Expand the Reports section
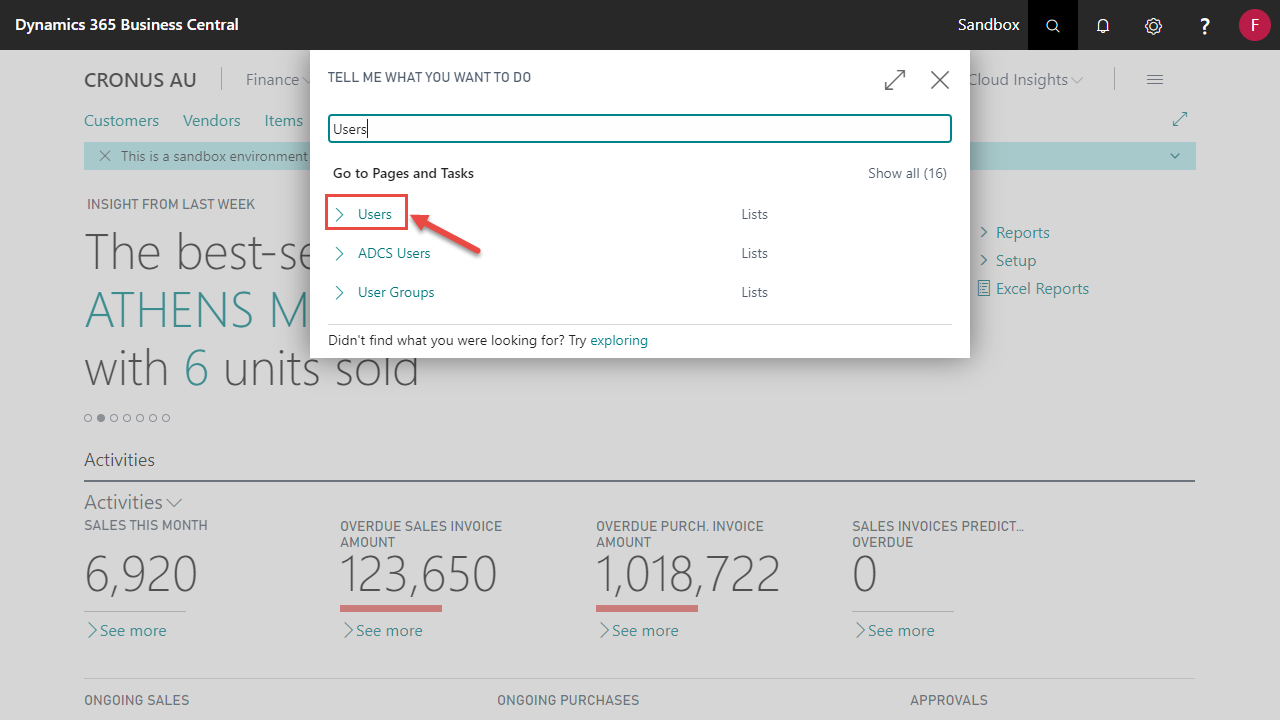 (1013, 232)
